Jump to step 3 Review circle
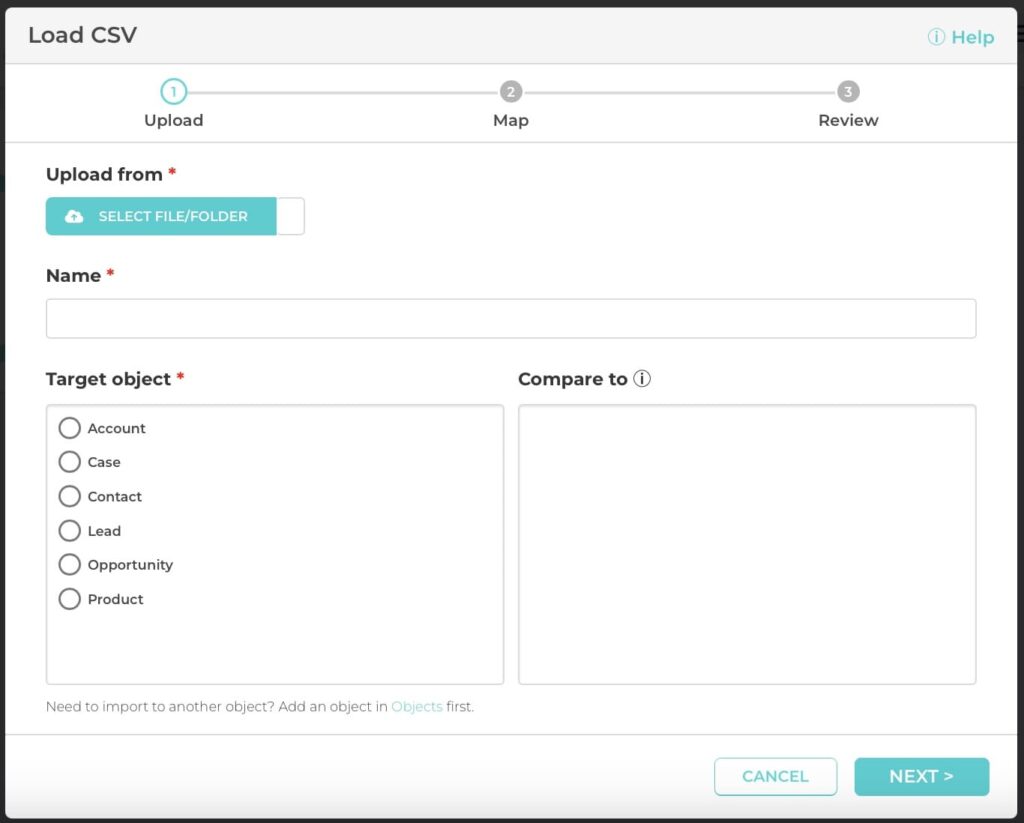The image size is (1024, 823). coord(848,93)
